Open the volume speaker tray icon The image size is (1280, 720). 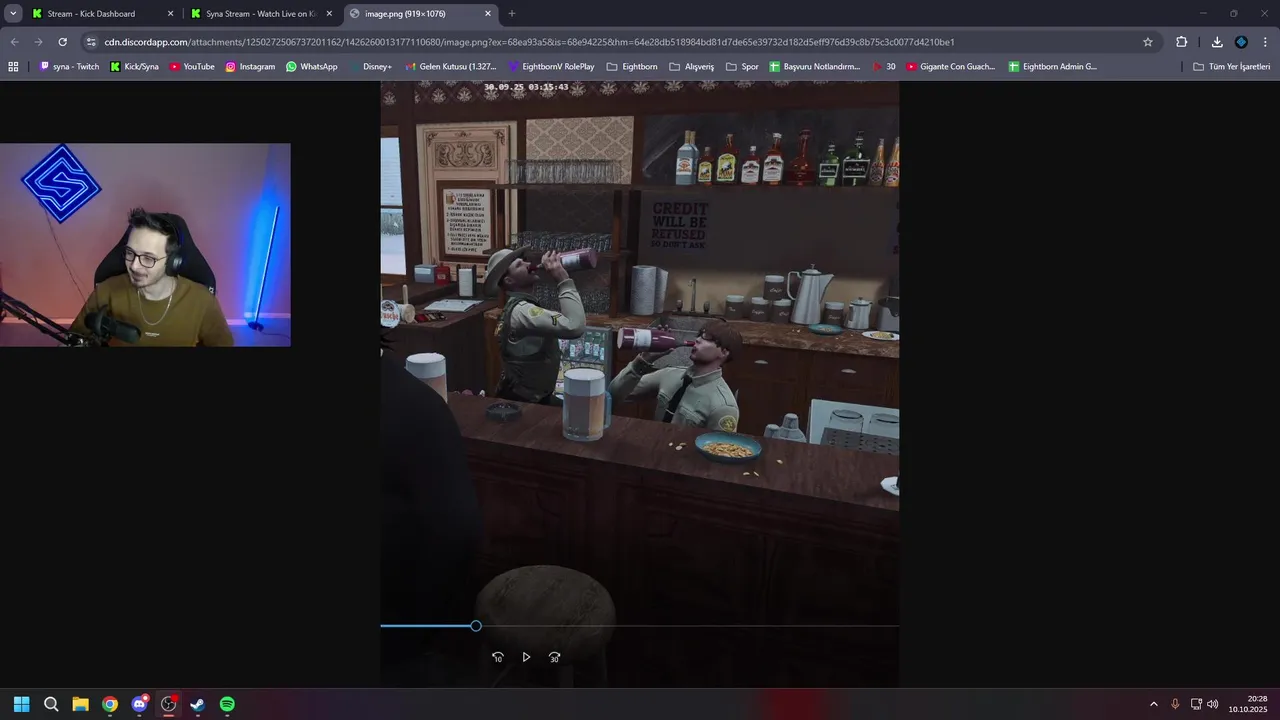1213,704
